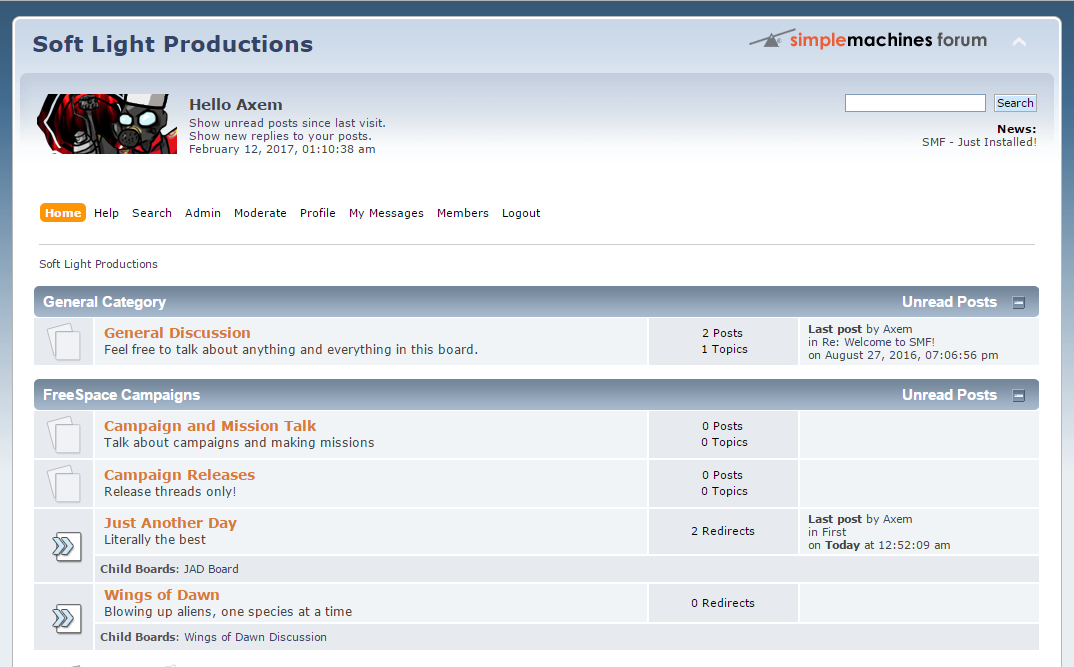Open the FreeSpace Campaigns heading link
Image resolution: width=1074 pixels, height=667 pixels.
pyautogui.click(x=121, y=395)
